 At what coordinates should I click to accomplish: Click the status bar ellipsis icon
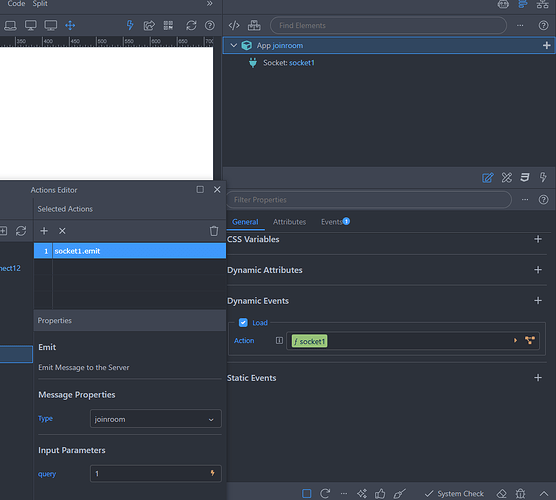tap(344, 494)
